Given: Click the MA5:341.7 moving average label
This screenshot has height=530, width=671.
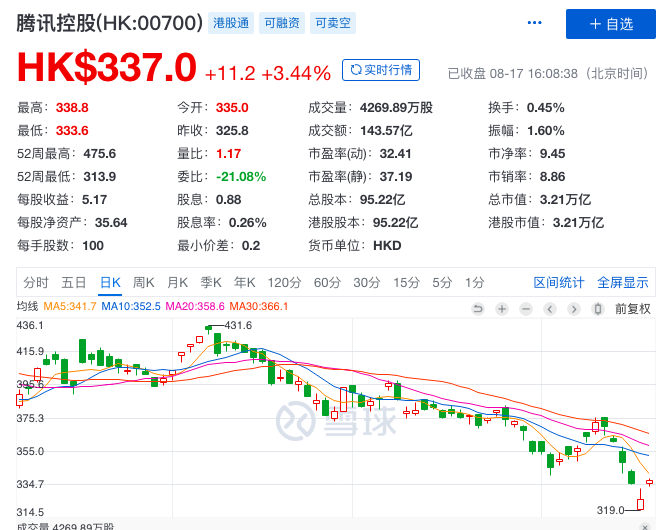Looking at the screenshot, I should (x=70, y=306).
